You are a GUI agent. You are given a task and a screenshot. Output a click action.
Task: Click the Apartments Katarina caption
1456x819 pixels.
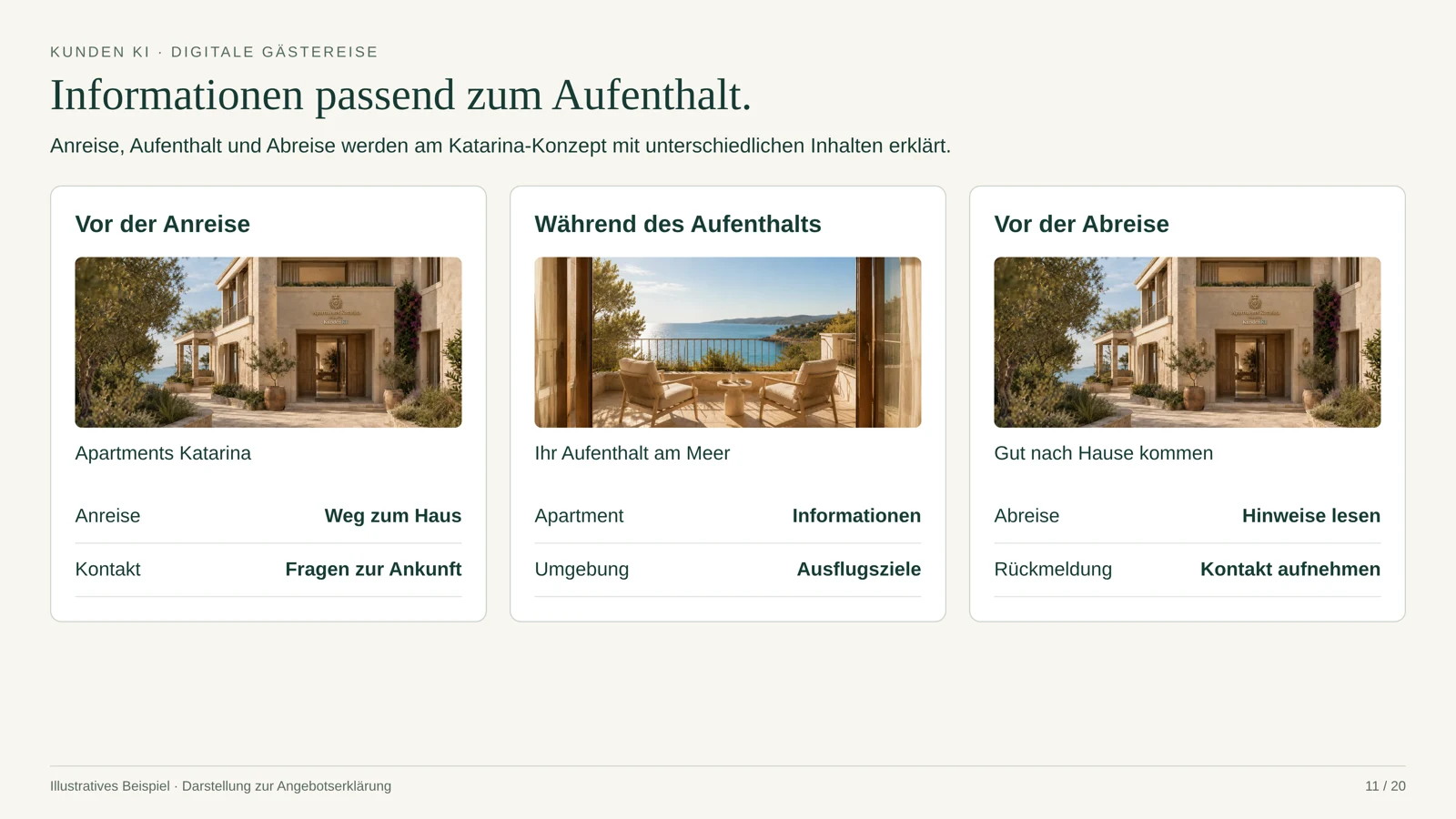pyautogui.click(x=163, y=453)
